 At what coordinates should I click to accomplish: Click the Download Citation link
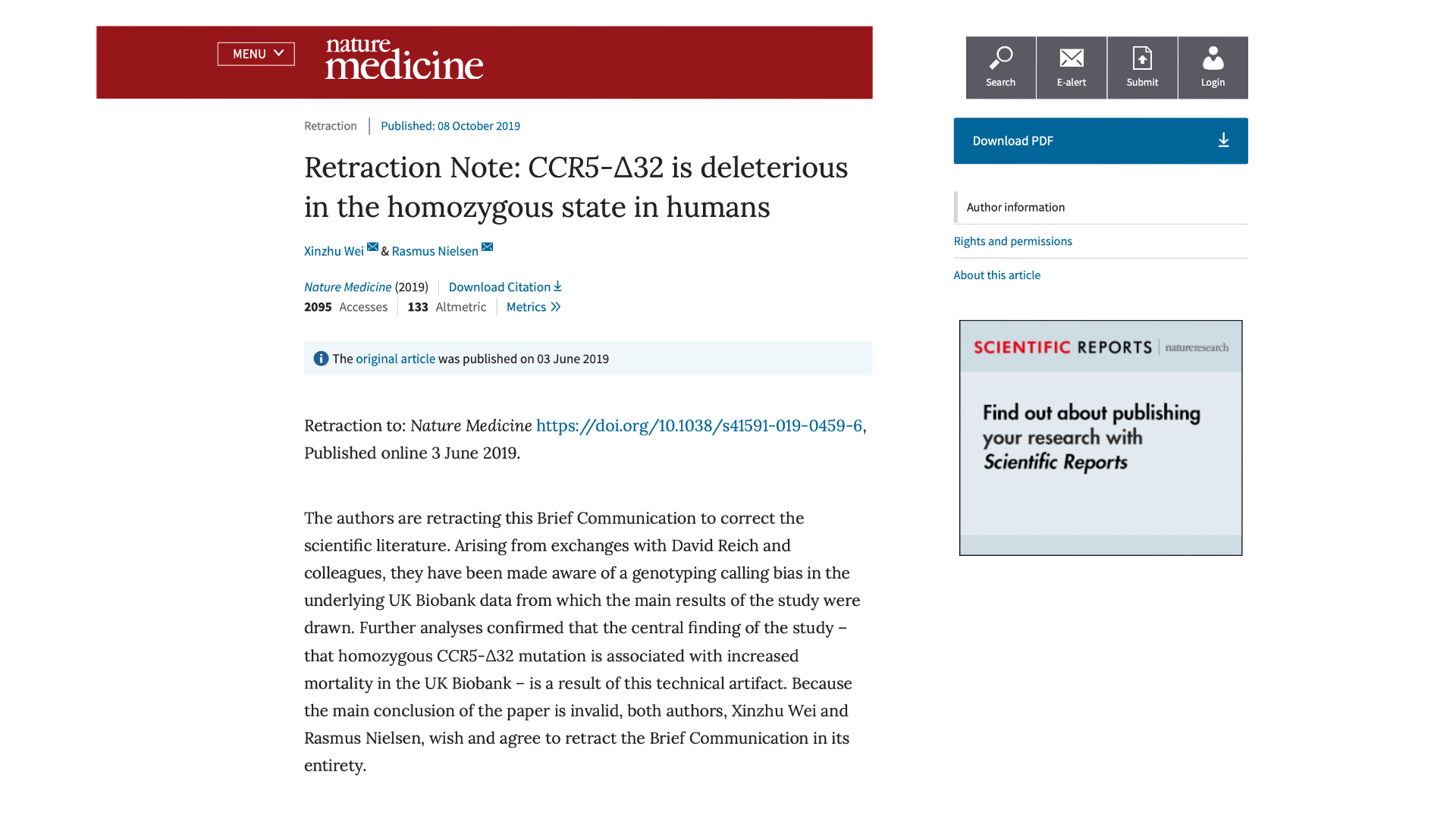tap(505, 287)
